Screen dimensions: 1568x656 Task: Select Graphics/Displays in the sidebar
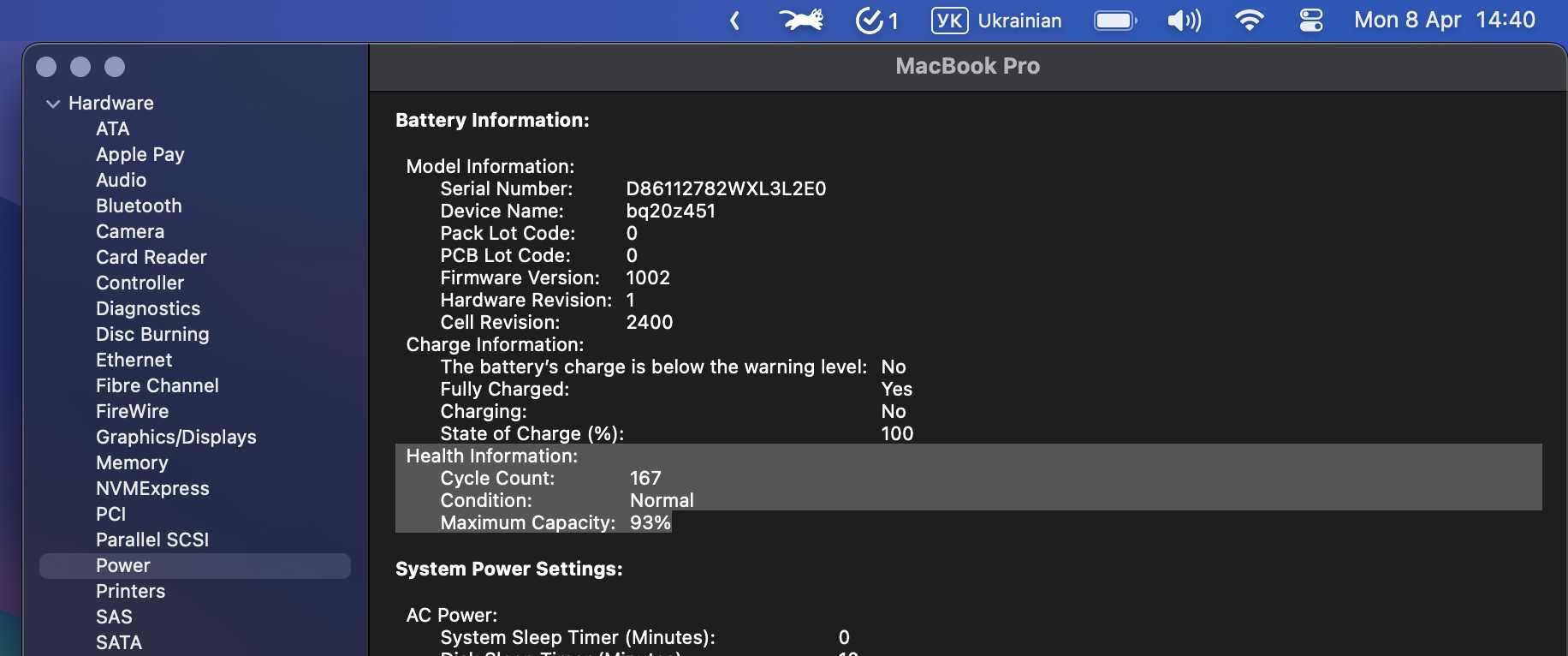[176, 437]
